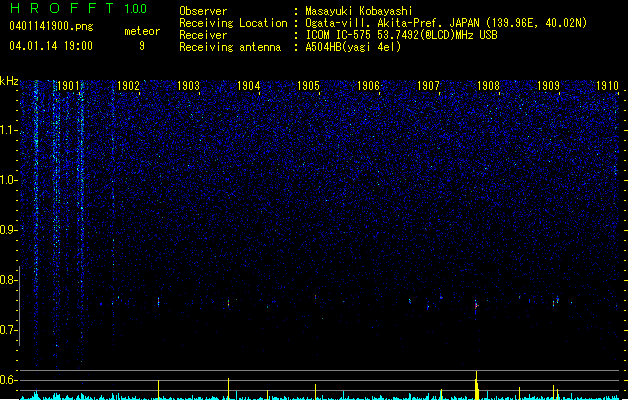
Task: Click the meteor count value 9
Action: (142, 46)
